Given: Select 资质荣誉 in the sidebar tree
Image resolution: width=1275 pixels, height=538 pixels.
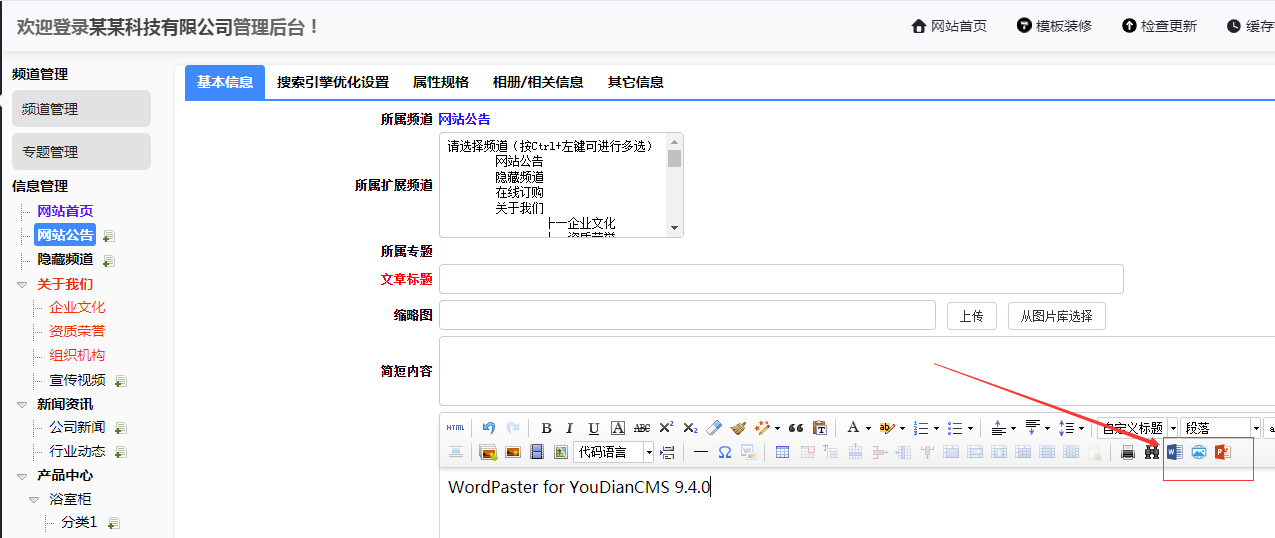Looking at the screenshot, I should click(77, 332).
